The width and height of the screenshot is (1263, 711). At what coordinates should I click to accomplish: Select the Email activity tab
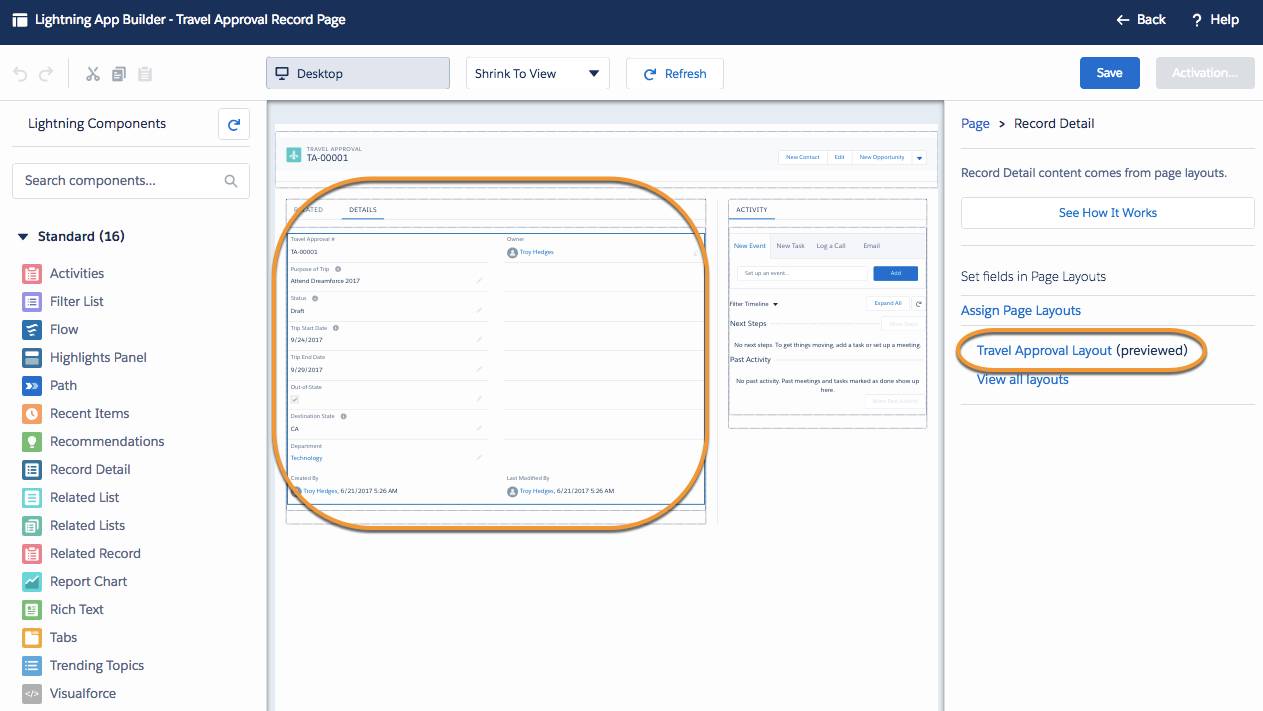tap(872, 246)
